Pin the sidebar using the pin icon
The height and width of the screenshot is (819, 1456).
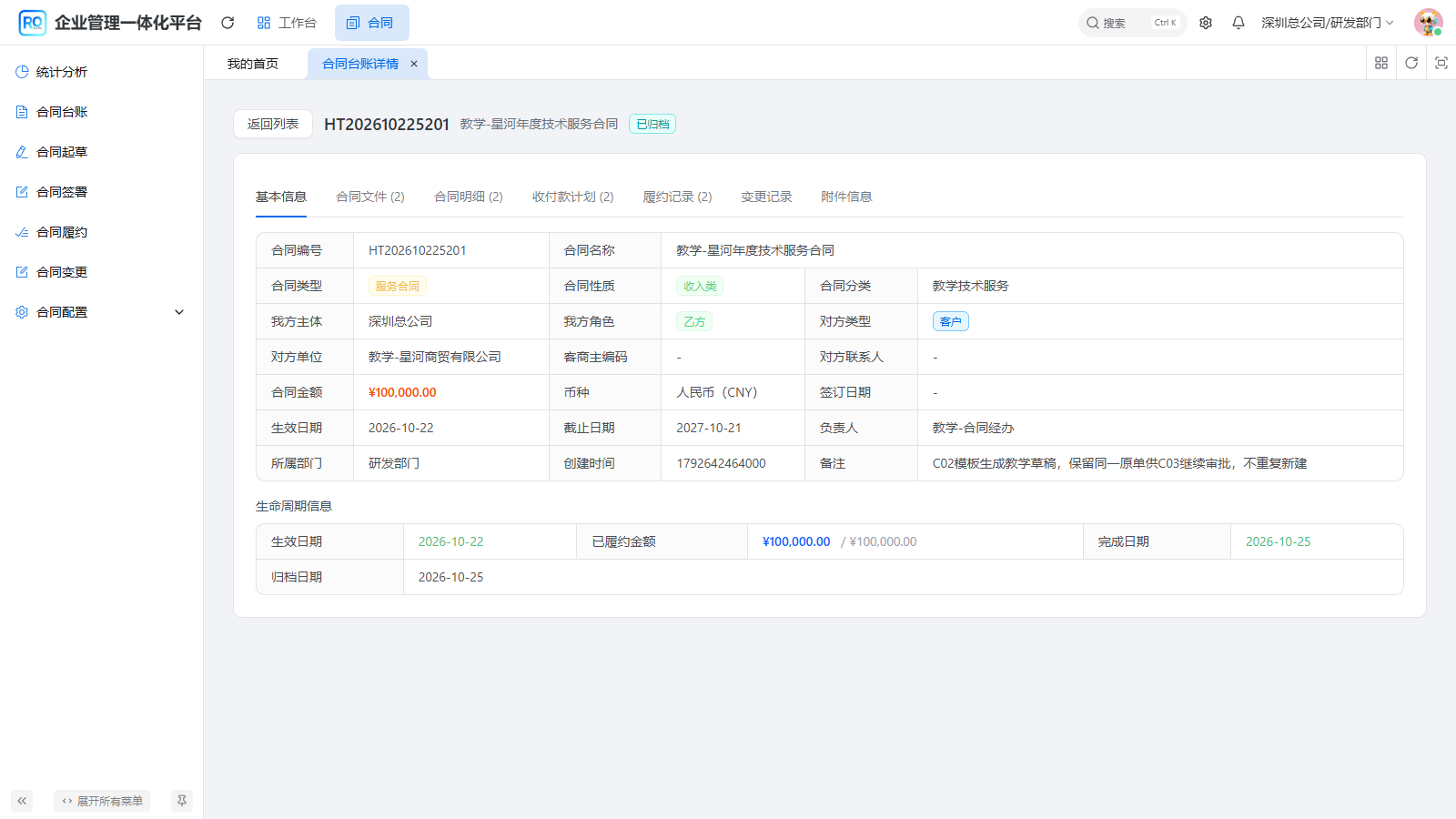point(182,801)
